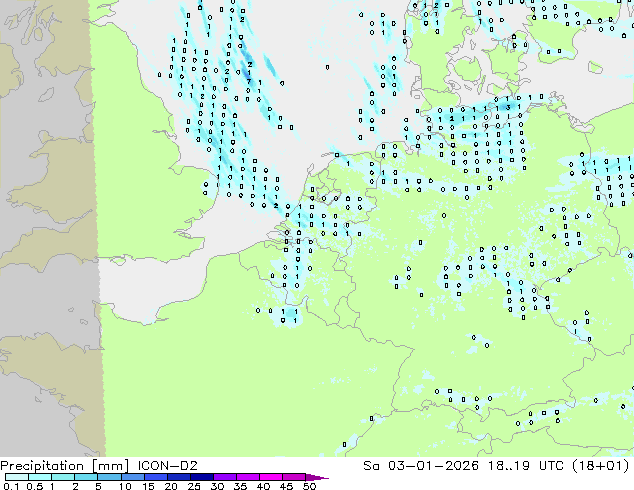Click the ICON-D2 model name label

click(x=167, y=466)
